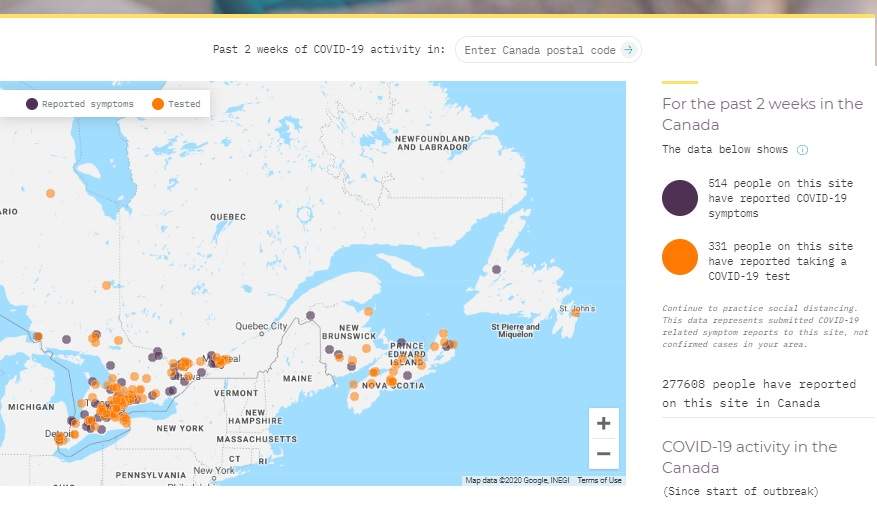Click the 'MASSACHUSETTS' map label
Screen dimensions: 877x515
point(257,439)
